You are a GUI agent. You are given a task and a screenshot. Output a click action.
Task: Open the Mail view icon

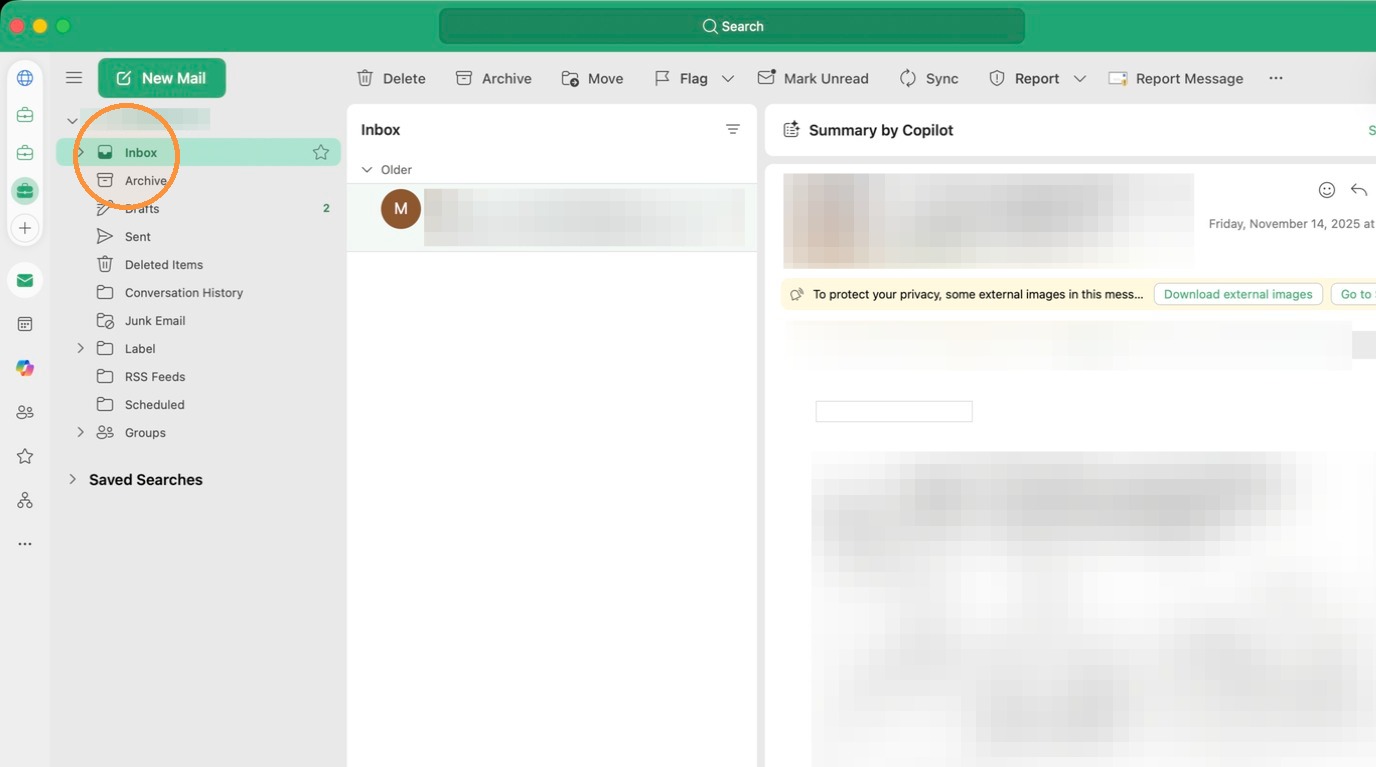coord(25,280)
